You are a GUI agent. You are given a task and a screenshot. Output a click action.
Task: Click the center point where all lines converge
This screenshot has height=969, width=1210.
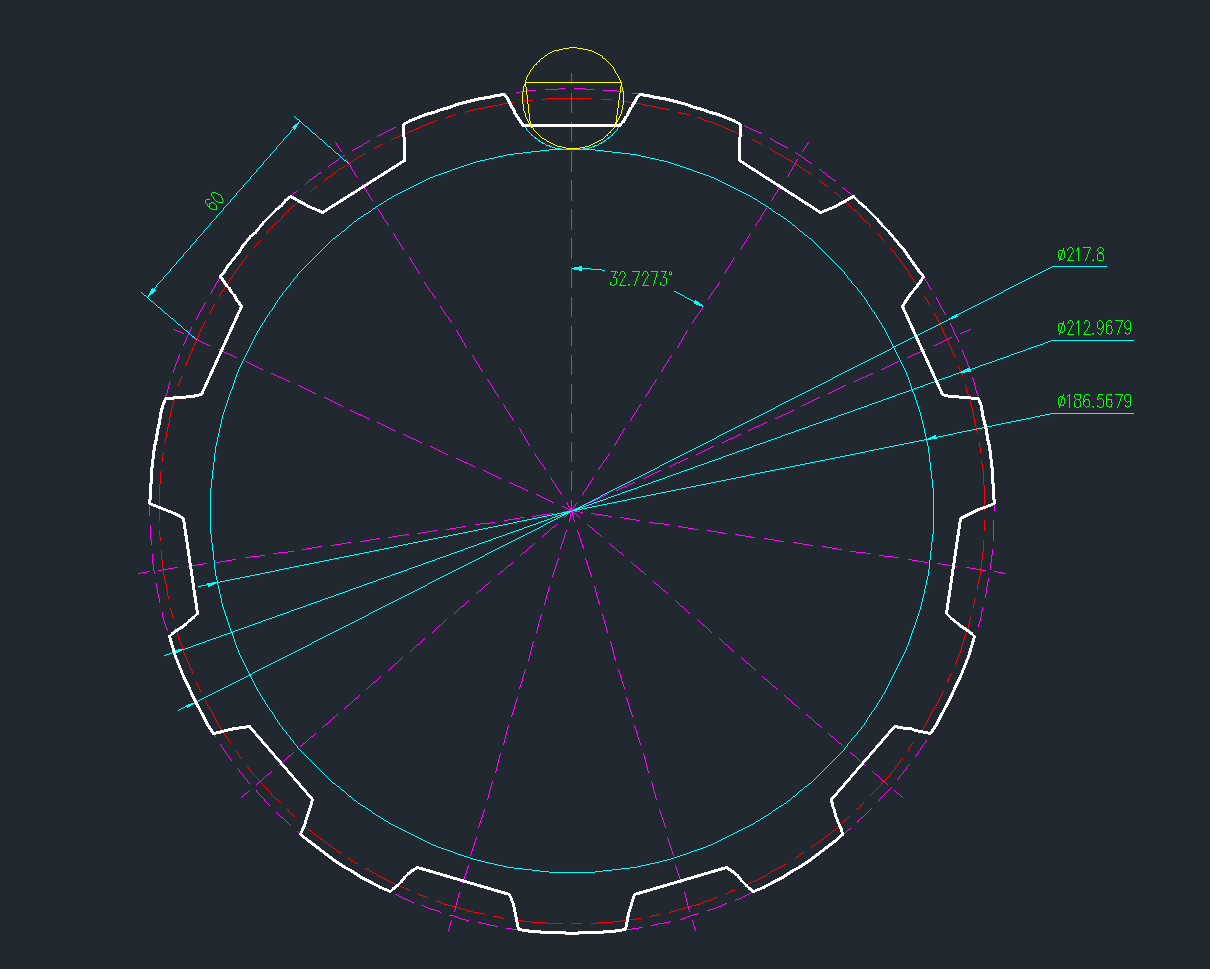pos(572,511)
